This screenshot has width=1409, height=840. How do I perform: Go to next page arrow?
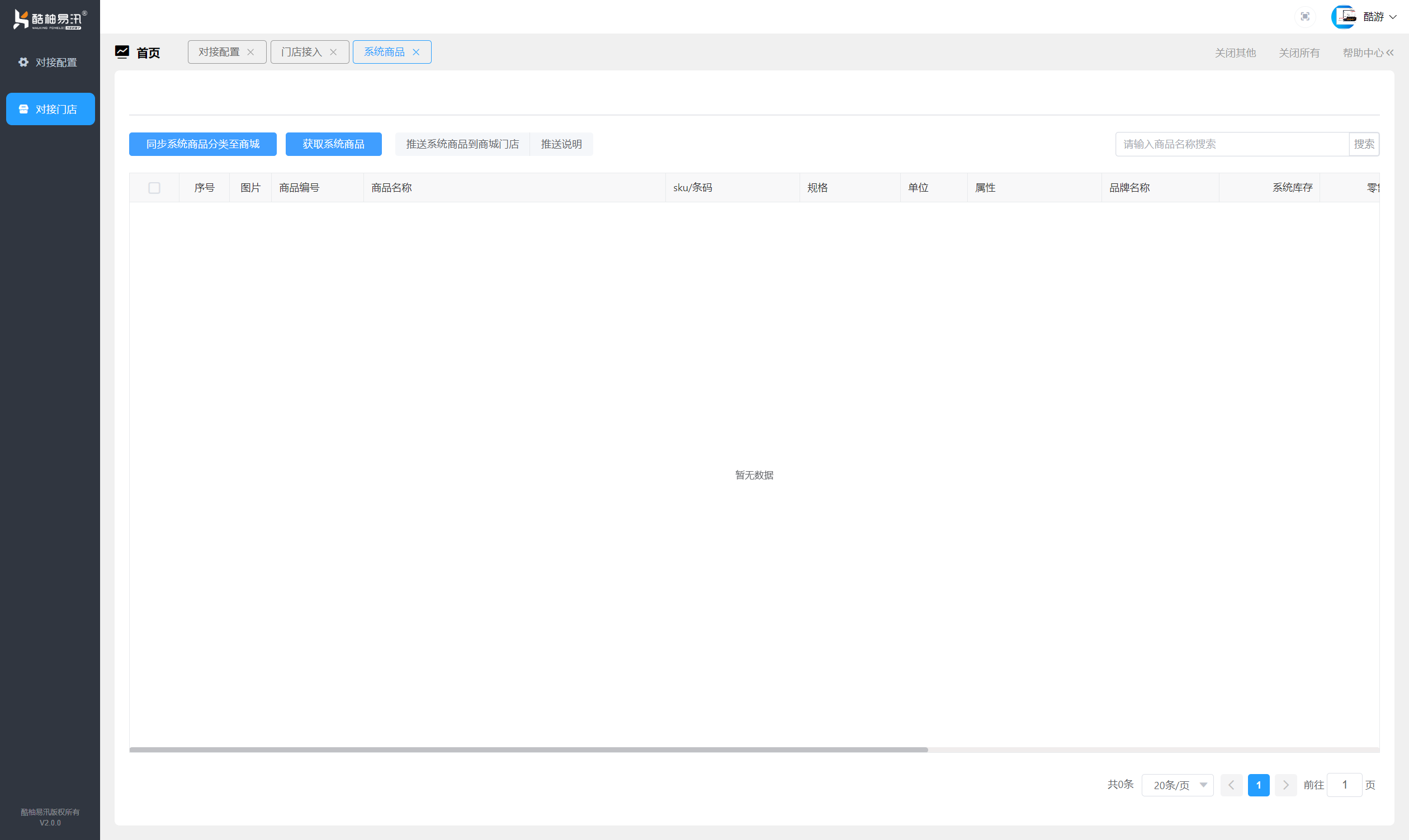[1285, 785]
